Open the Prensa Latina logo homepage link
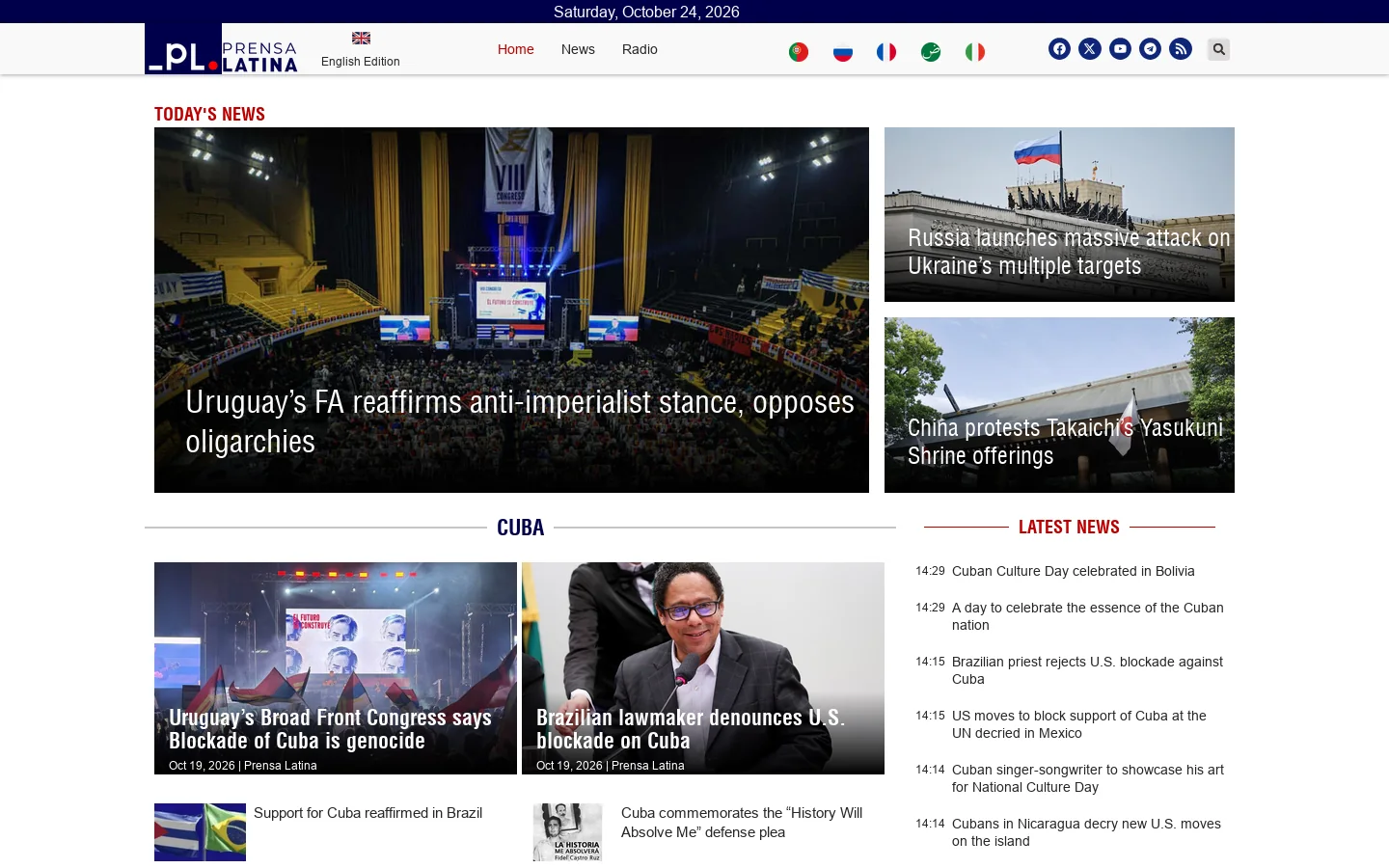Viewport: 1389px width, 868px height. click(221, 49)
